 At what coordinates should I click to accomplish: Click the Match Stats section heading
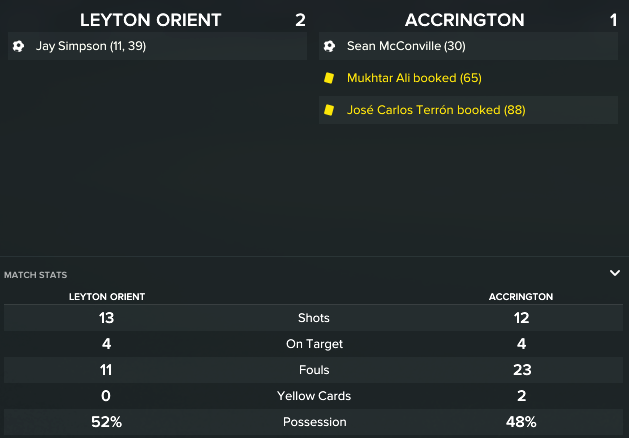pos(36,274)
